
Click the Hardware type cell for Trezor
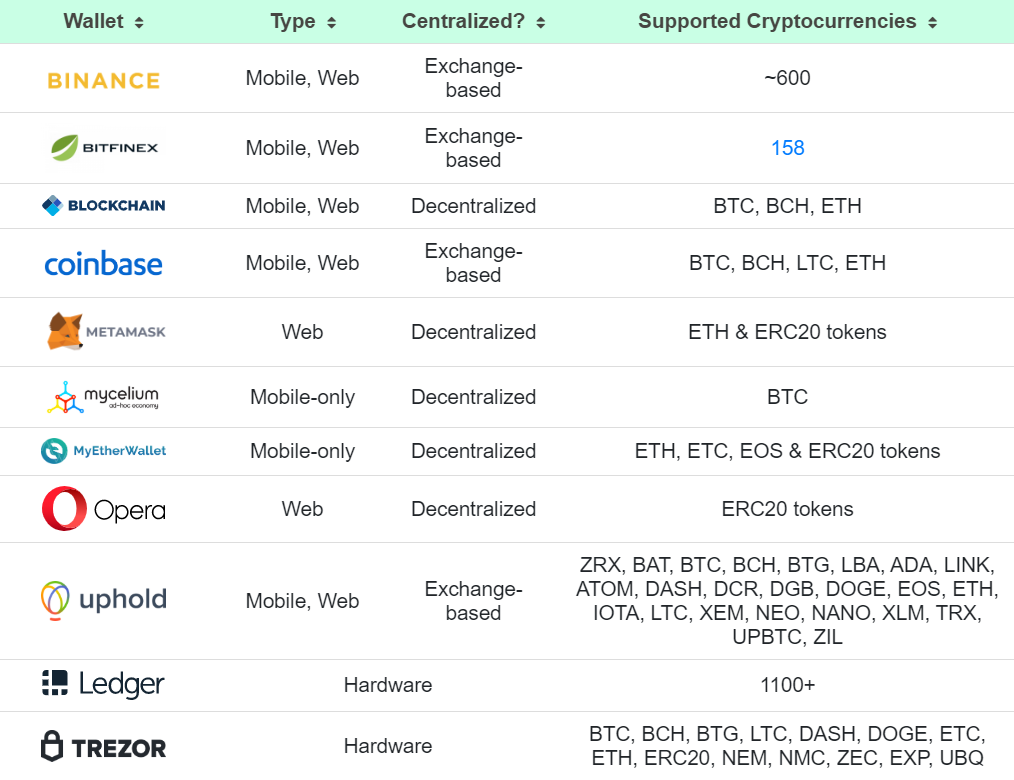[x=388, y=746]
